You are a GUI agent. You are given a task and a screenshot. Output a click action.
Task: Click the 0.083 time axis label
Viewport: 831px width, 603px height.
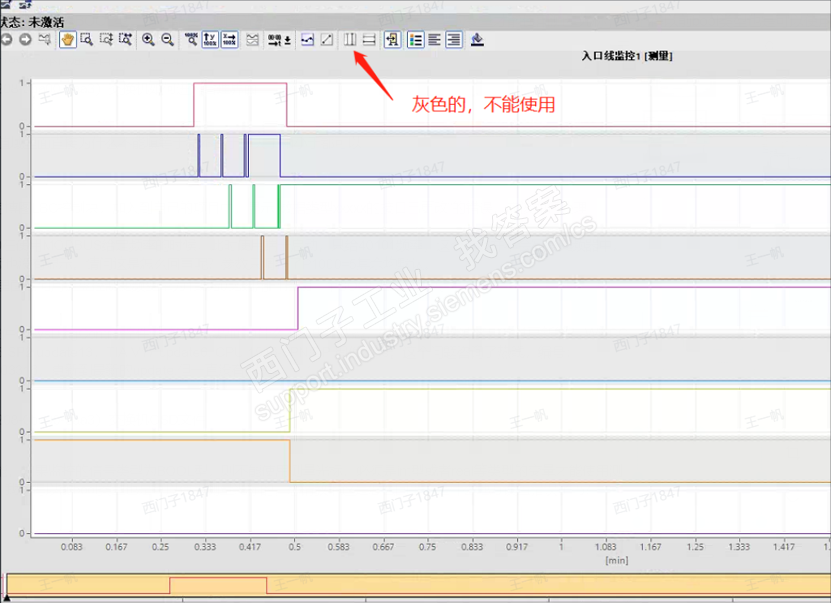[72, 547]
